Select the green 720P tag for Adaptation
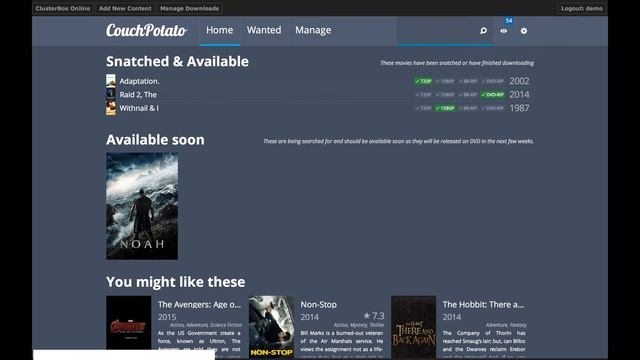Image resolution: width=640 pixels, height=360 pixels. tap(423, 81)
